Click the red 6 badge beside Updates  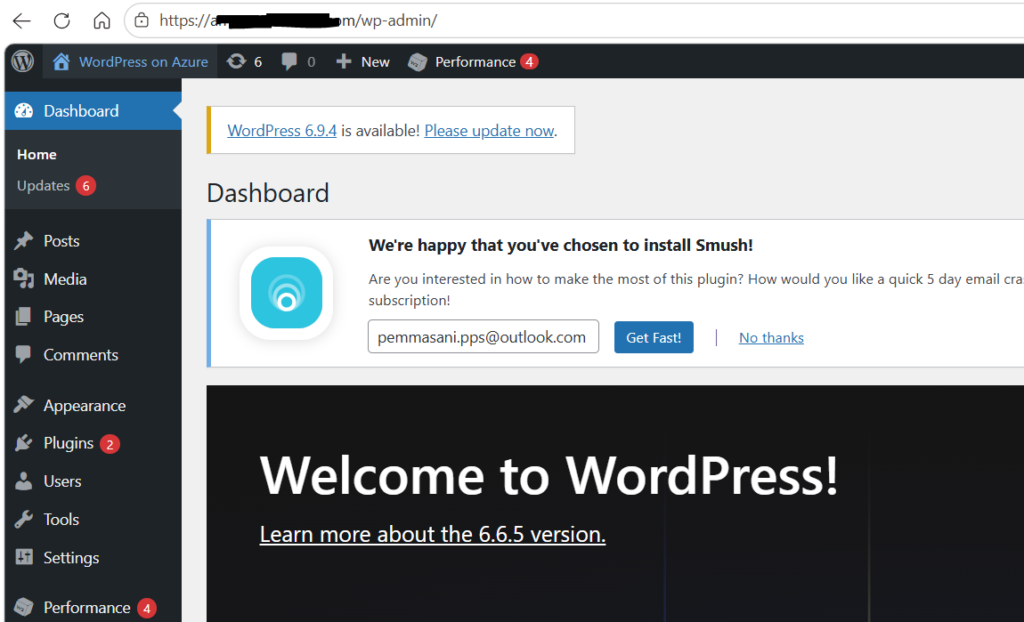[x=86, y=186]
